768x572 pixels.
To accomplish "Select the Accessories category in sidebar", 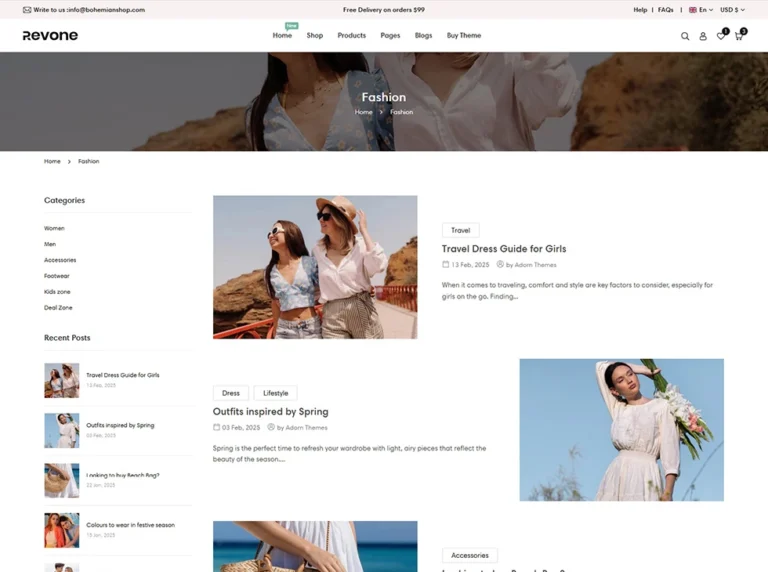I will 60,260.
